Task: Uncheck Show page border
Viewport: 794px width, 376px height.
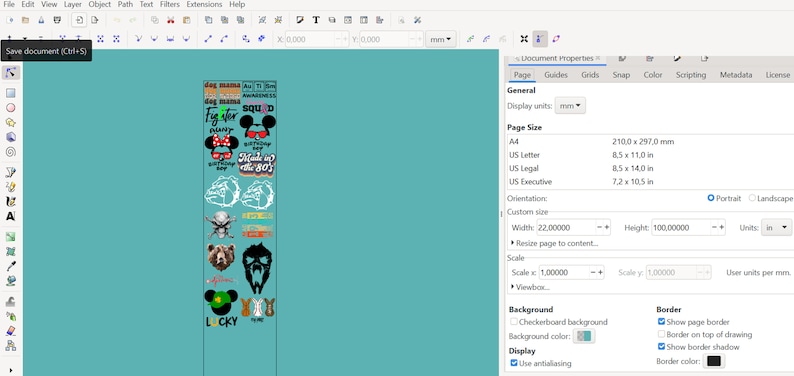Action: [661, 322]
